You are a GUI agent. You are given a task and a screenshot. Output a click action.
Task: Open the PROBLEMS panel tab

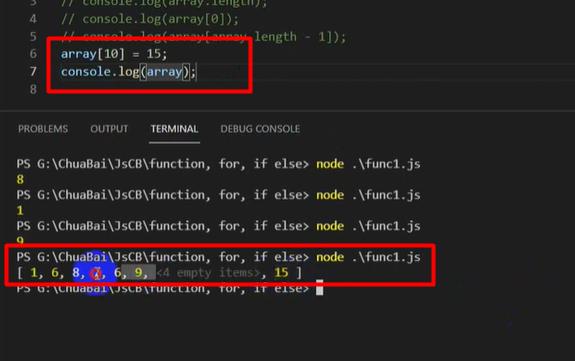[x=43, y=129]
